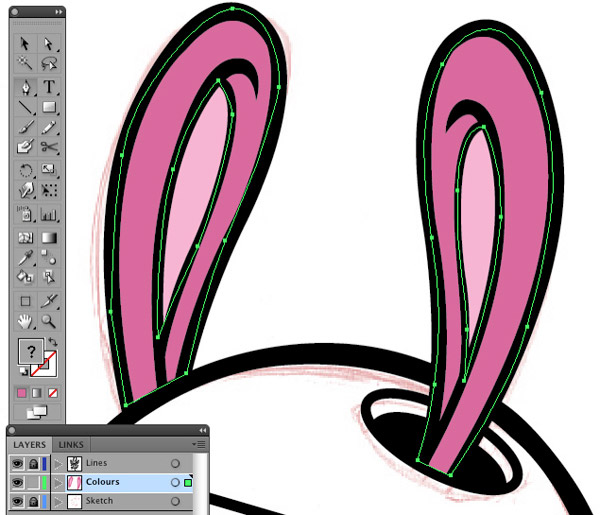The image size is (600, 515).
Task: Switch to the LAYERS tab
Action: coord(29,445)
